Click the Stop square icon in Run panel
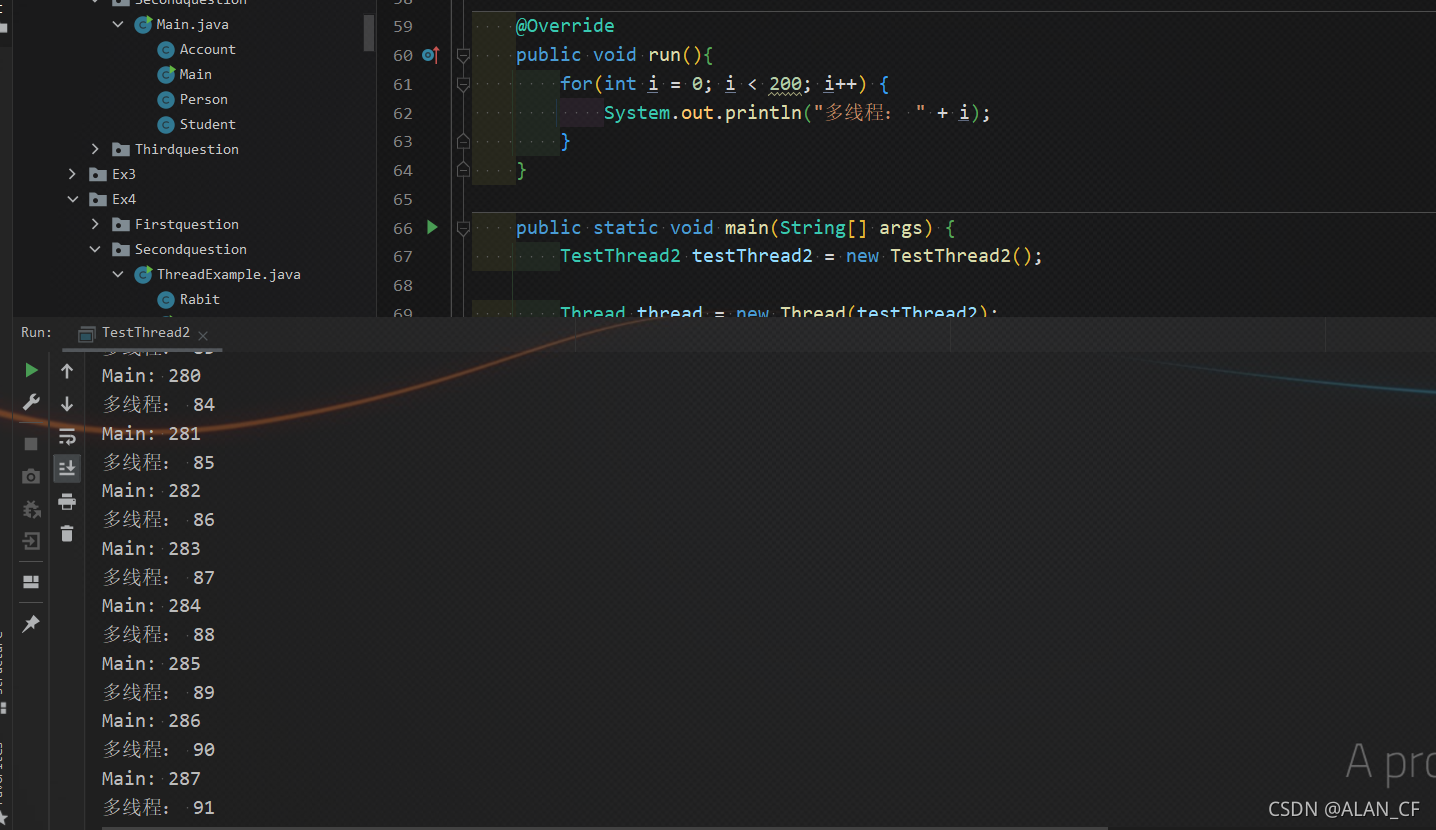 point(31,443)
